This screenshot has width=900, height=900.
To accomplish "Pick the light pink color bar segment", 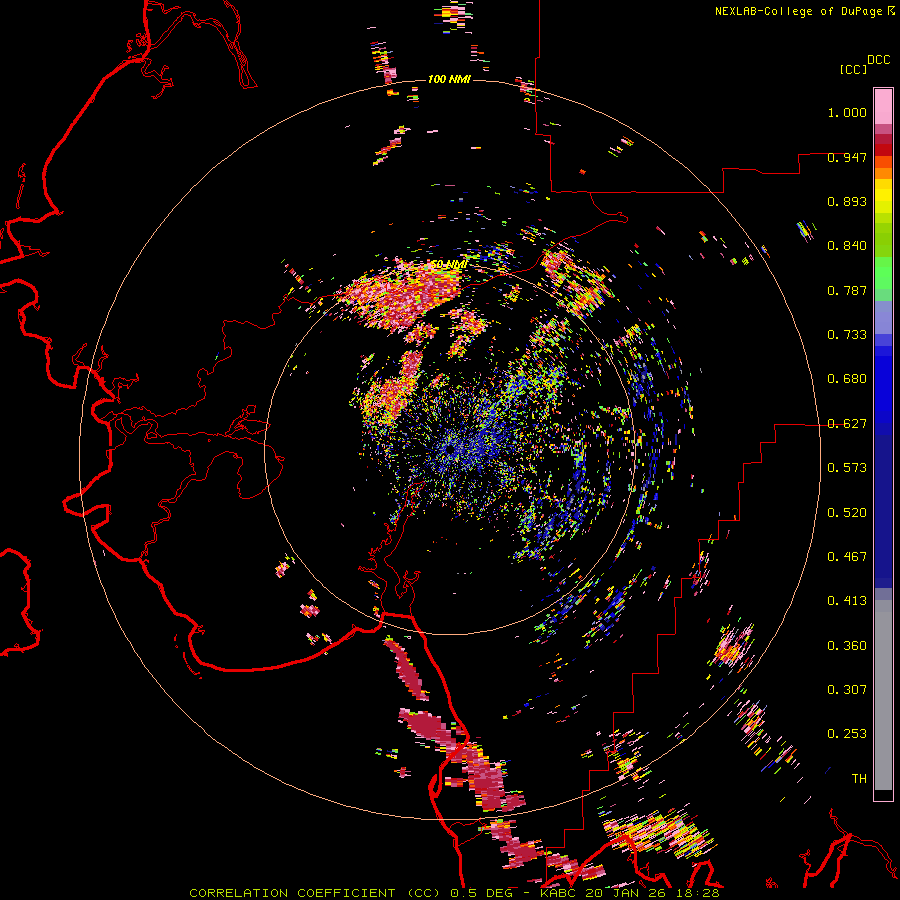I will click(x=883, y=106).
